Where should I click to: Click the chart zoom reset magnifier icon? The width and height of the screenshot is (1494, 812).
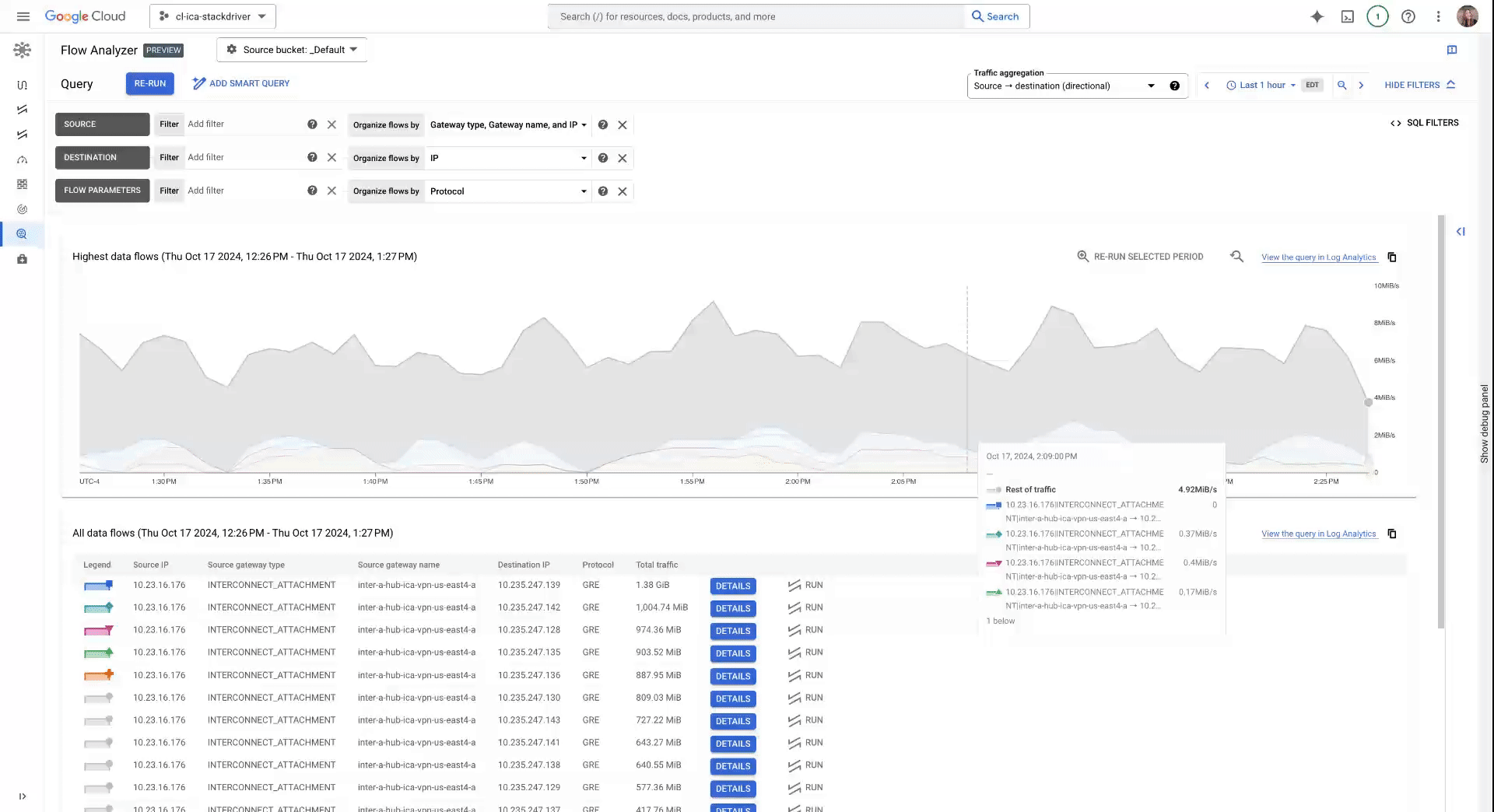pyautogui.click(x=1236, y=257)
